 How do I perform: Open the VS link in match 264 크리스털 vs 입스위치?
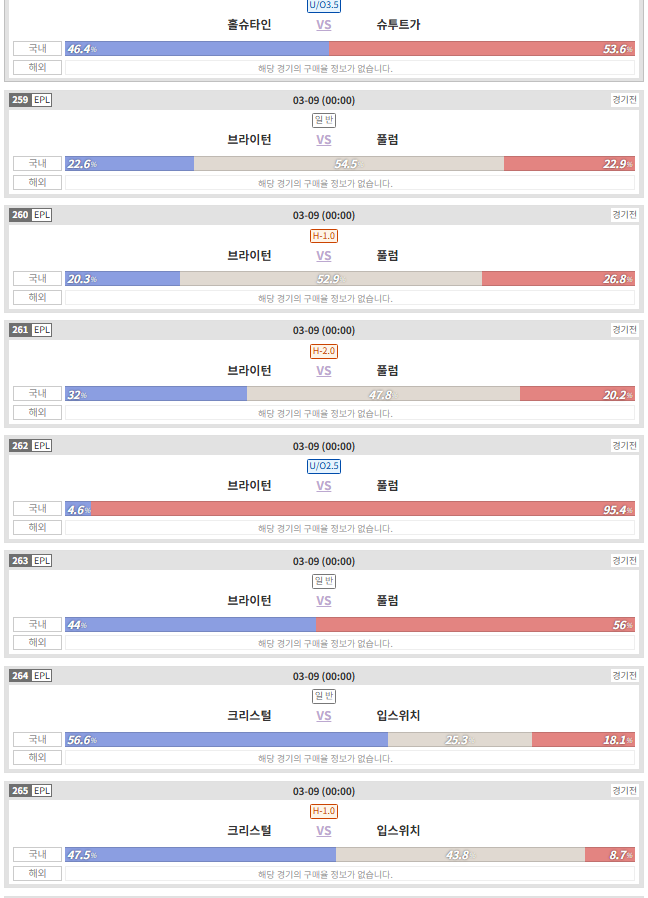click(324, 715)
